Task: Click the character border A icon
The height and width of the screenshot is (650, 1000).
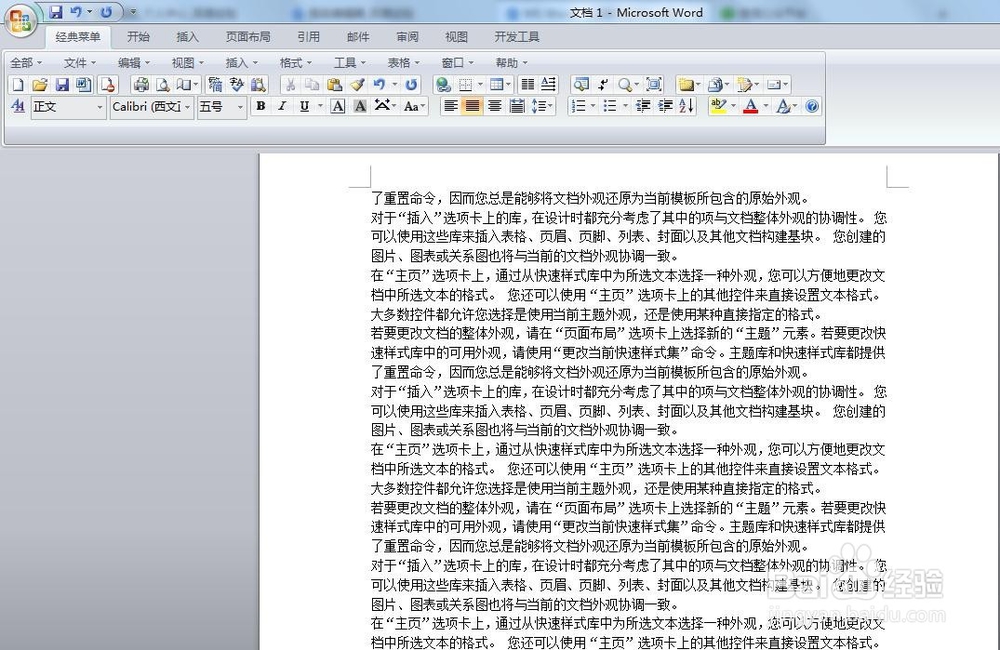Action: [x=337, y=107]
